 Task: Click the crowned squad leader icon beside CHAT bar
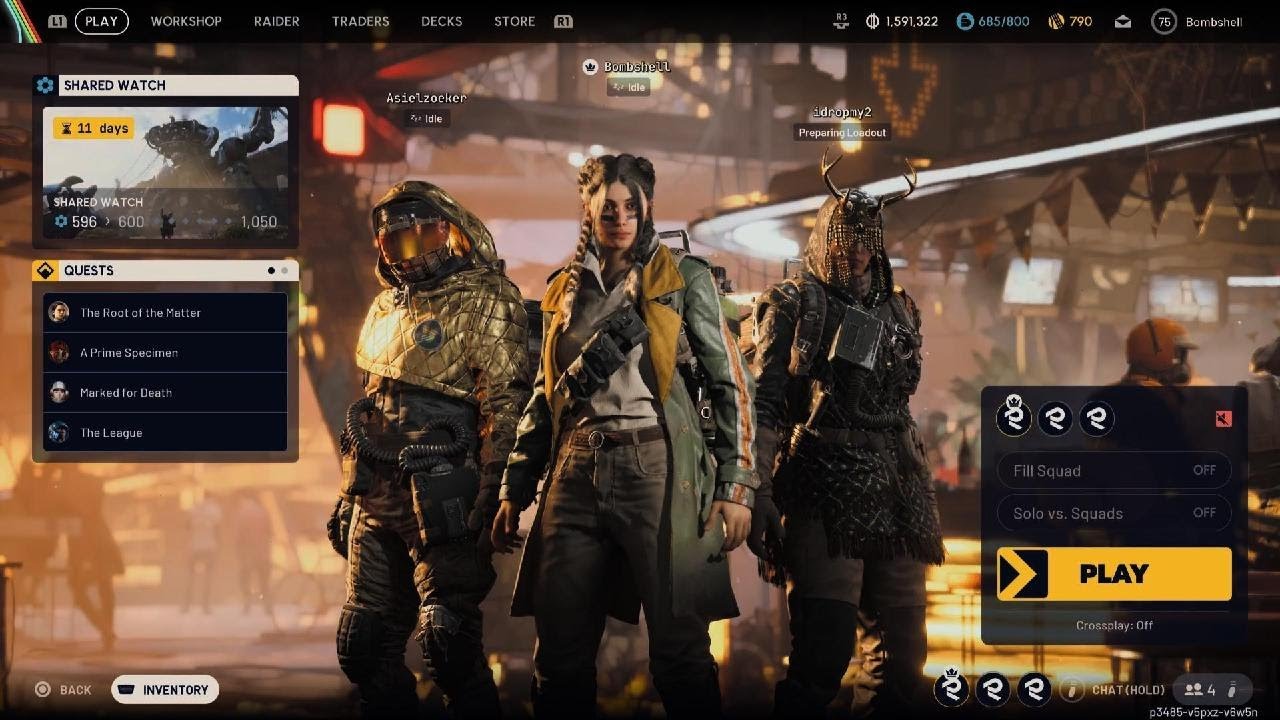(951, 688)
